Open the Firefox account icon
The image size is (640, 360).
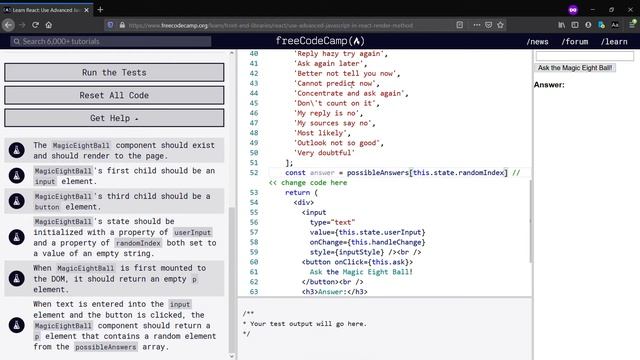(x=588, y=25)
